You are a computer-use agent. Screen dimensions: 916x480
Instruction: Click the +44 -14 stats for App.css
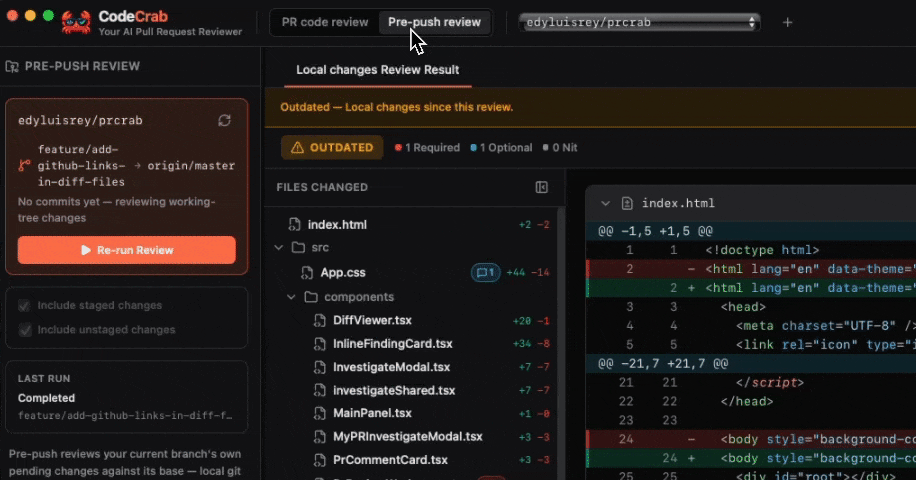point(528,272)
